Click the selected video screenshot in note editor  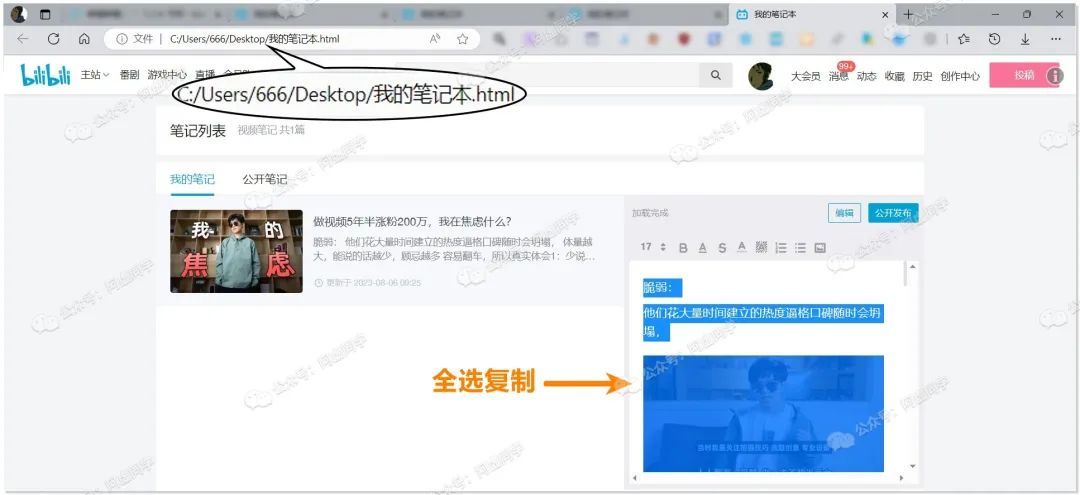tap(763, 414)
